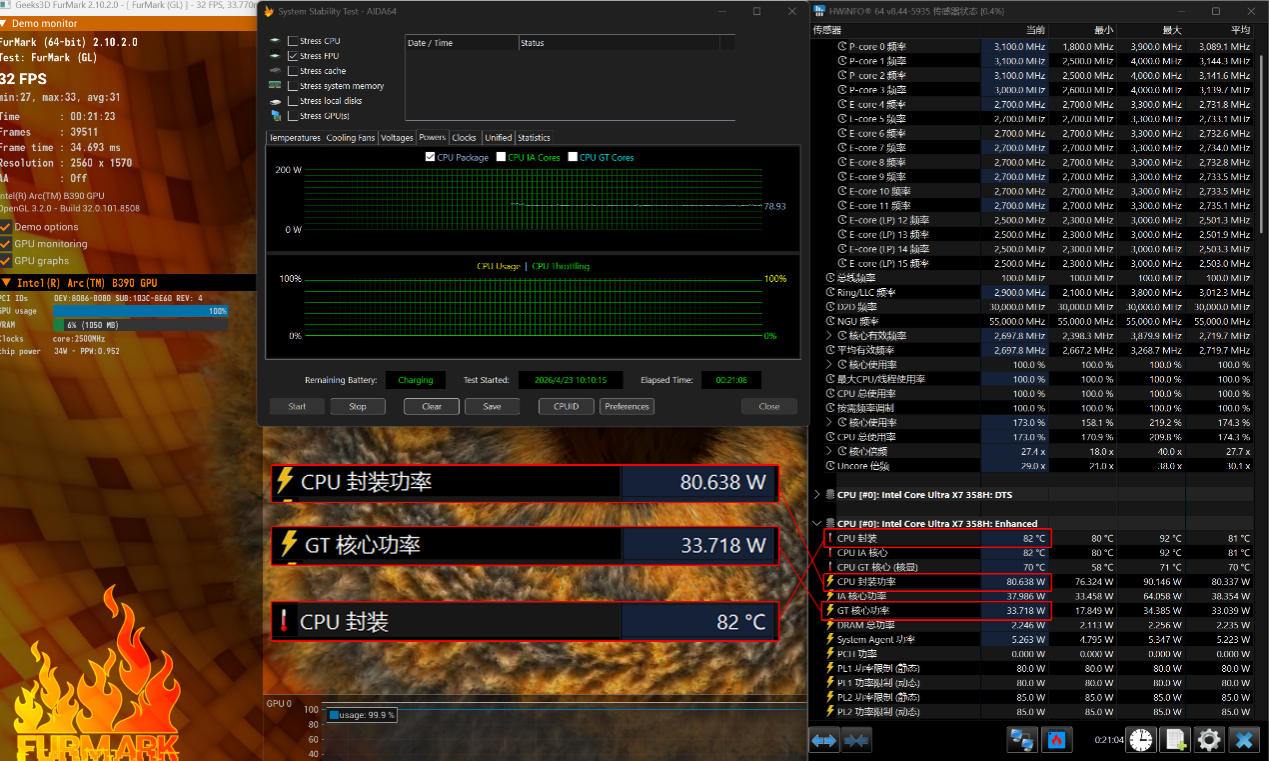This screenshot has width=1269, height=761.
Task: Switch to the Voltages tab
Action: pyautogui.click(x=397, y=138)
